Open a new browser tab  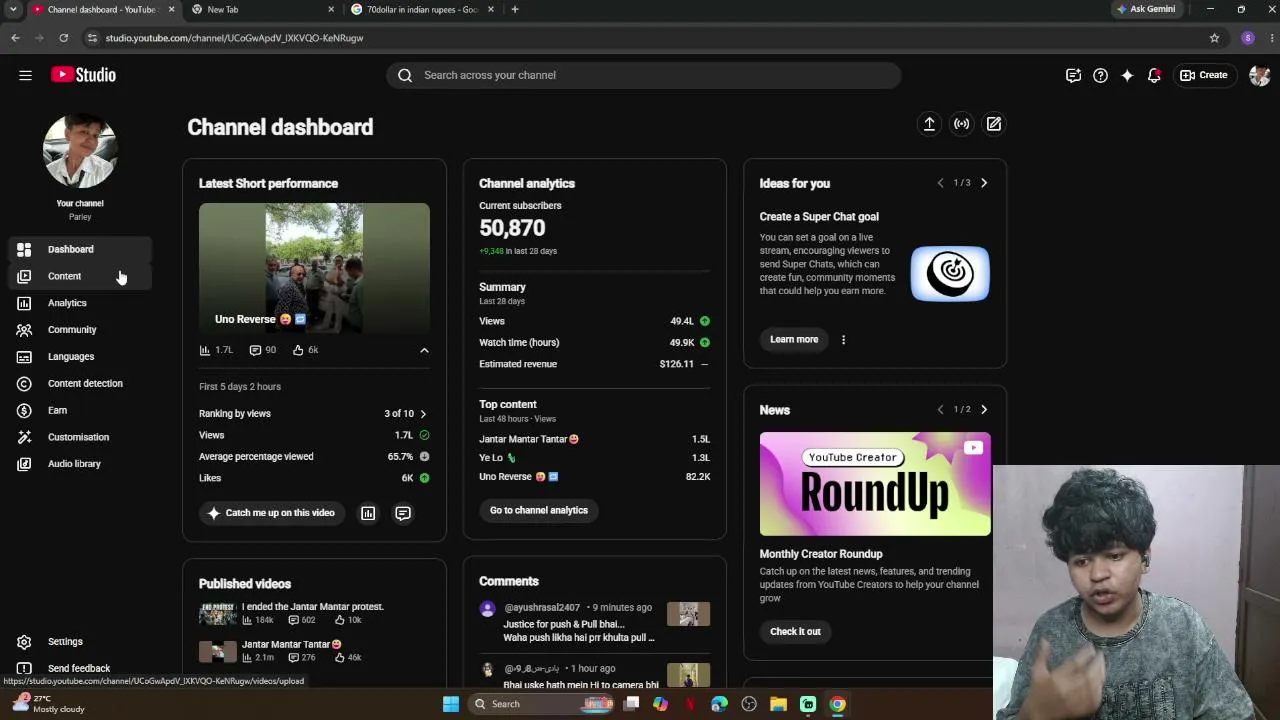(515, 9)
